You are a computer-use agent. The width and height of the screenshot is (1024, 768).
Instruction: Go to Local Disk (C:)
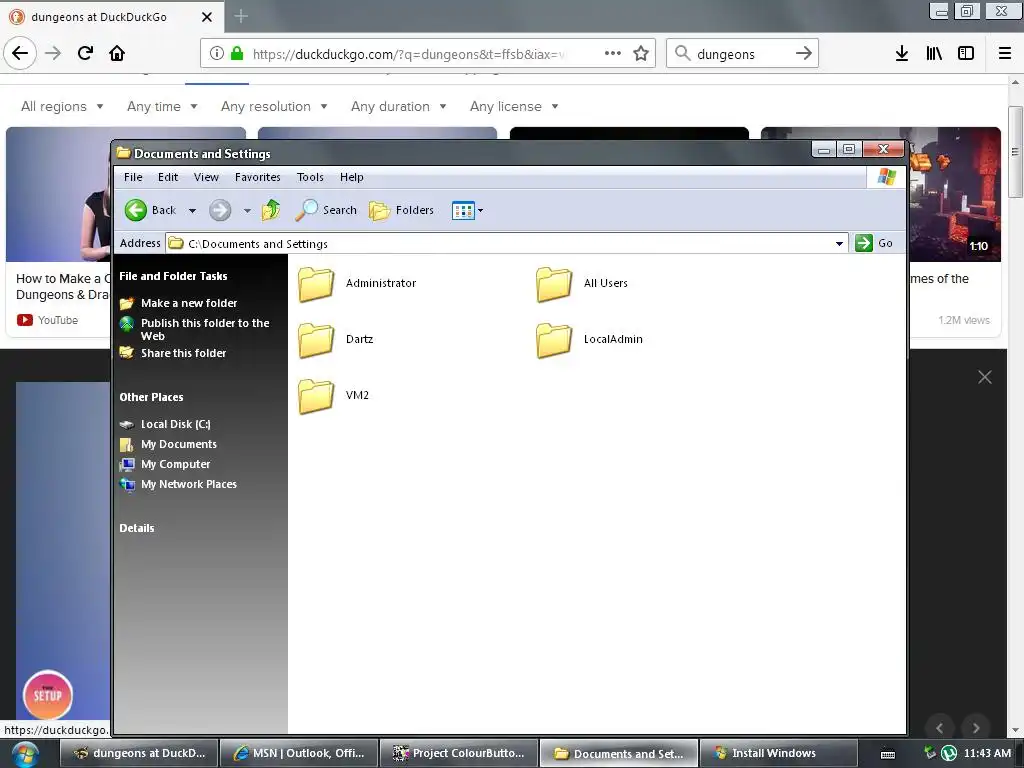point(165,424)
